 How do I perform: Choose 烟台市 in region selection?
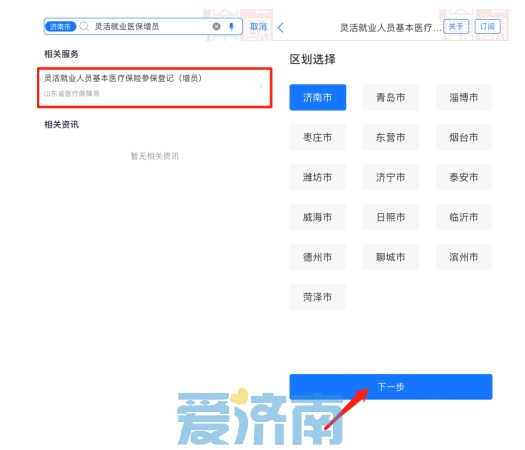(x=464, y=137)
